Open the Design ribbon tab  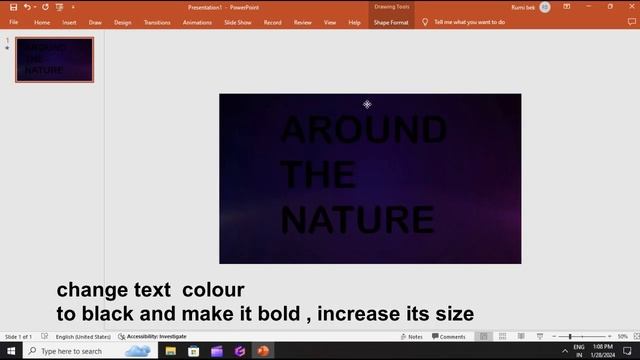pos(122,22)
